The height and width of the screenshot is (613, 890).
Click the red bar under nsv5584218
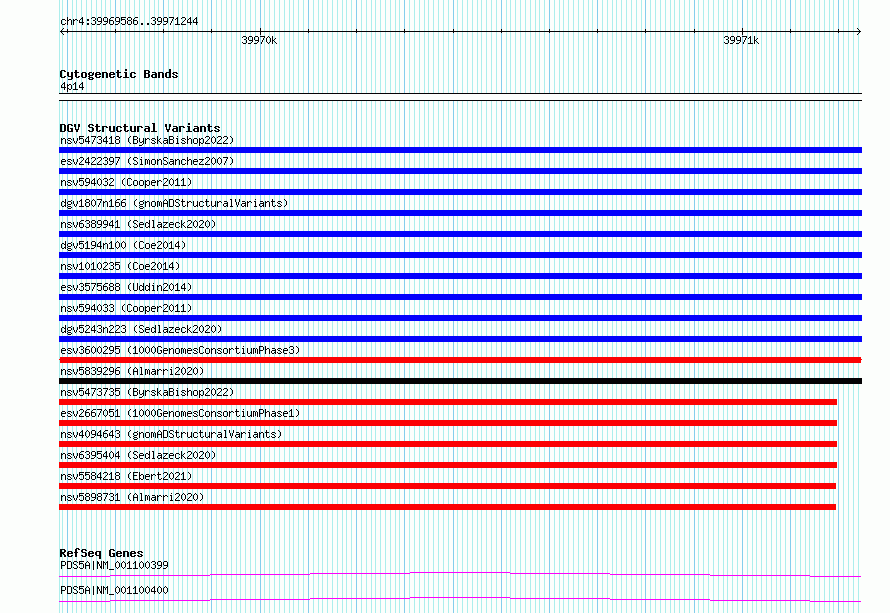point(447,486)
